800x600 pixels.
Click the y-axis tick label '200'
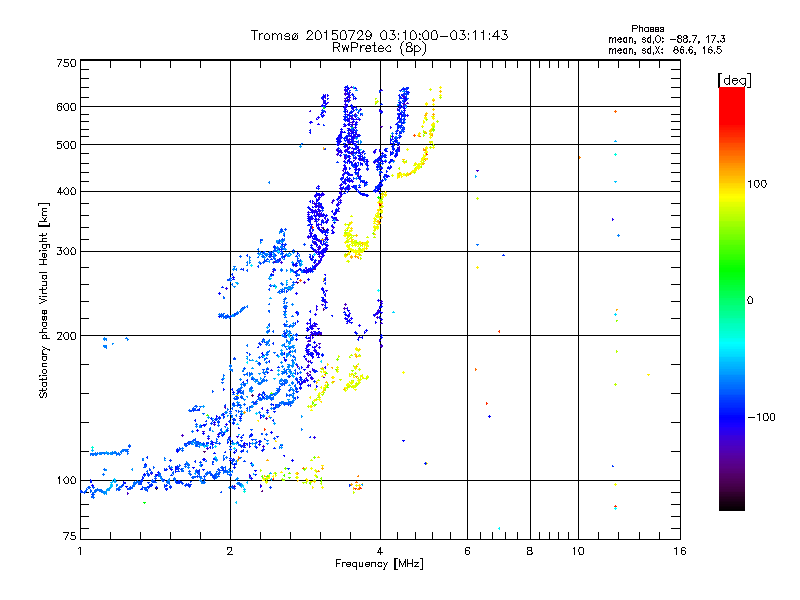point(67,336)
